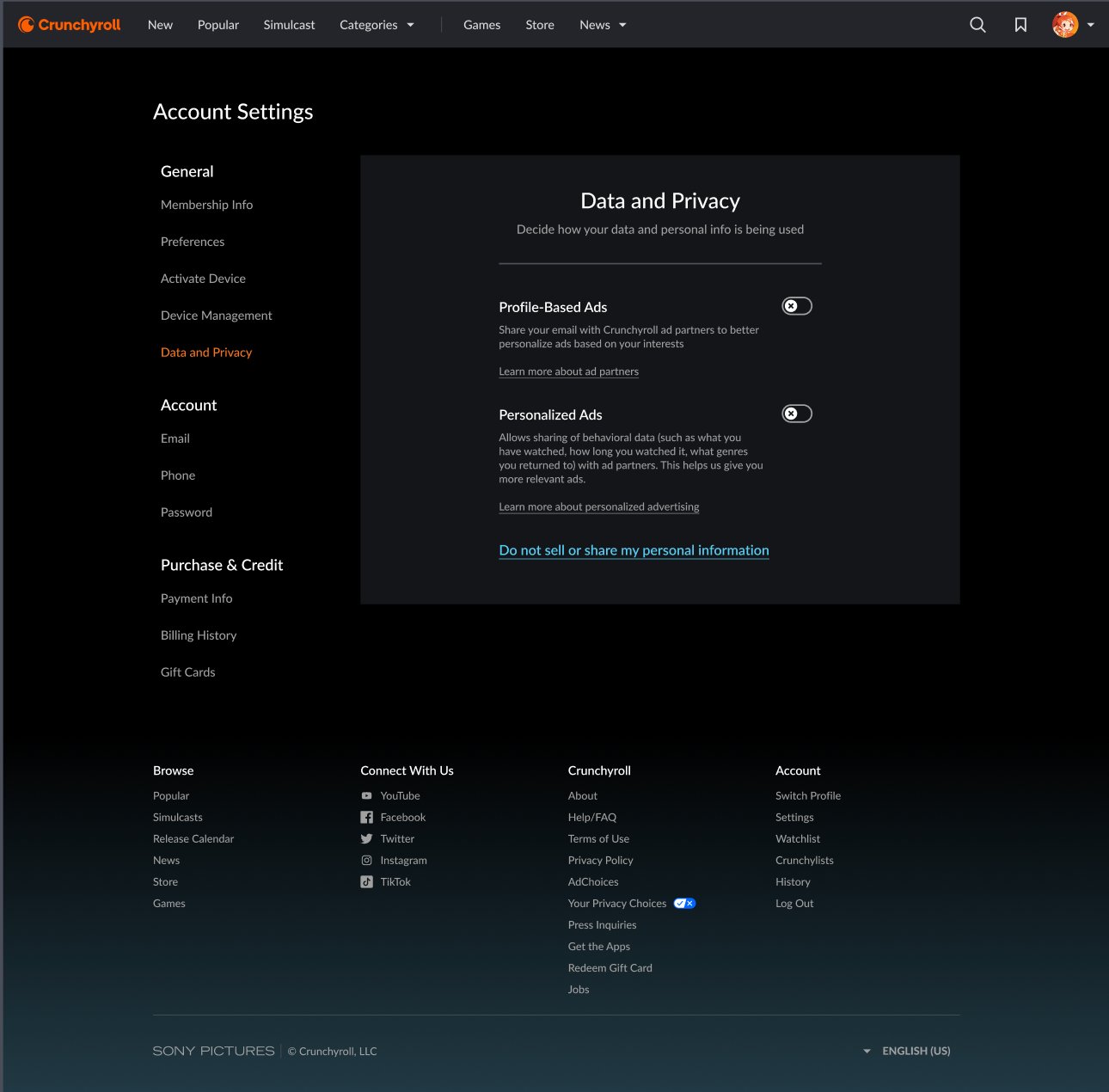Click Log Out in footer
The height and width of the screenshot is (1092, 1109).
pos(794,904)
